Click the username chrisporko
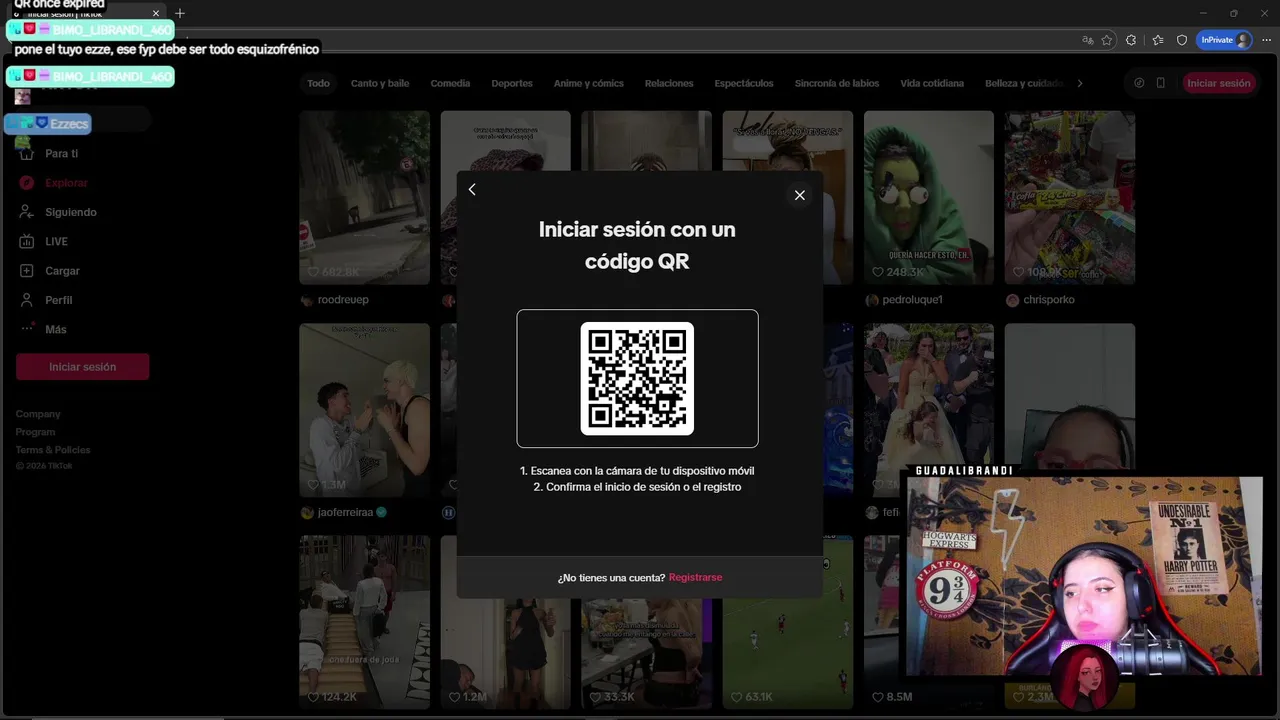 tap(1049, 300)
